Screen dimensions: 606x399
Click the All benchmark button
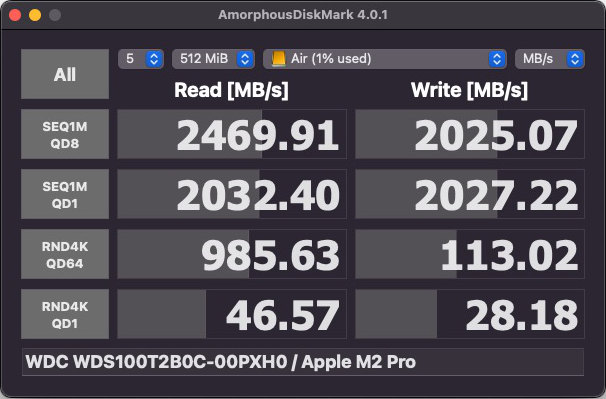[x=65, y=74]
